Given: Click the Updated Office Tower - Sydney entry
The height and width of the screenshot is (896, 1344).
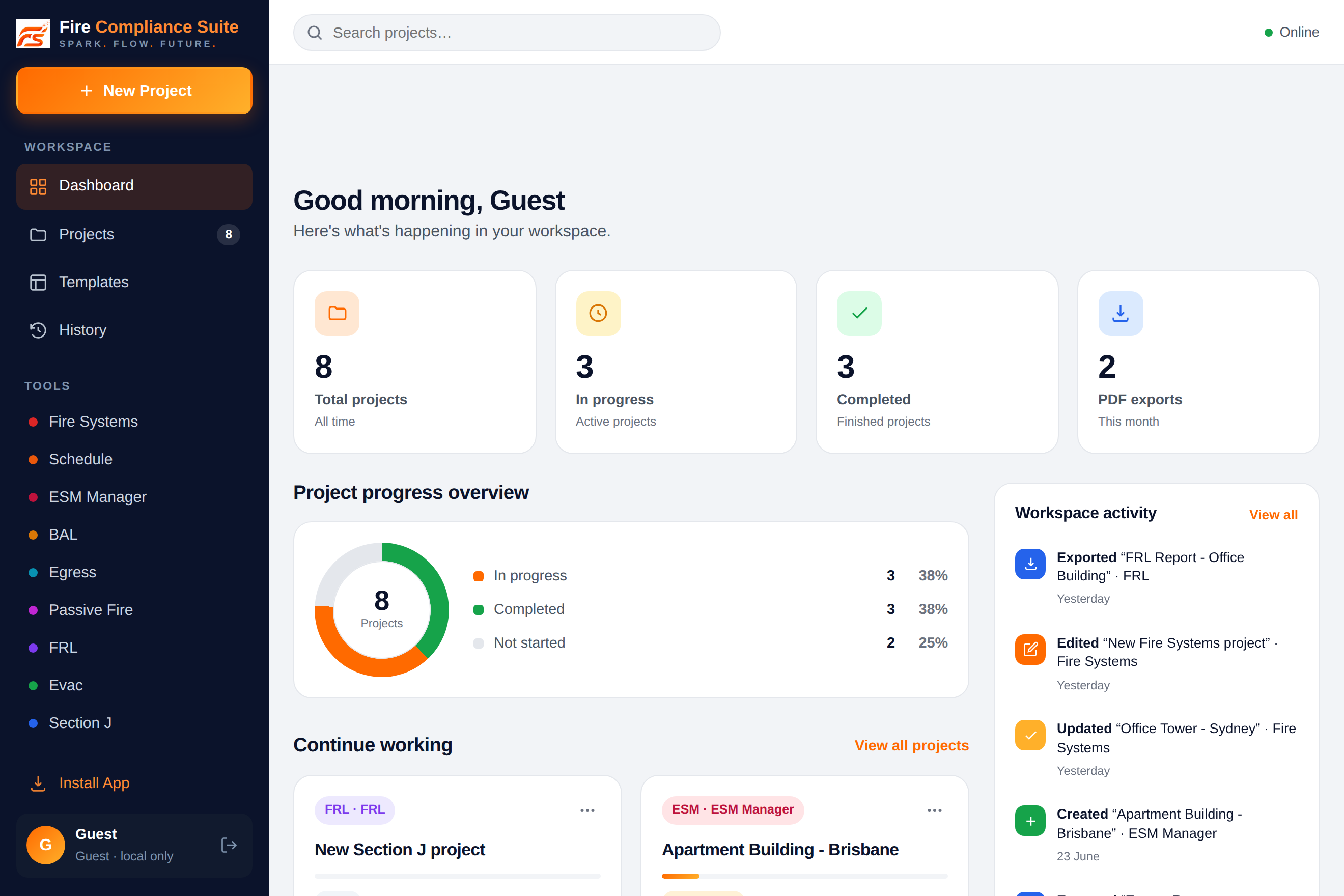Looking at the screenshot, I should click(1157, 748).
